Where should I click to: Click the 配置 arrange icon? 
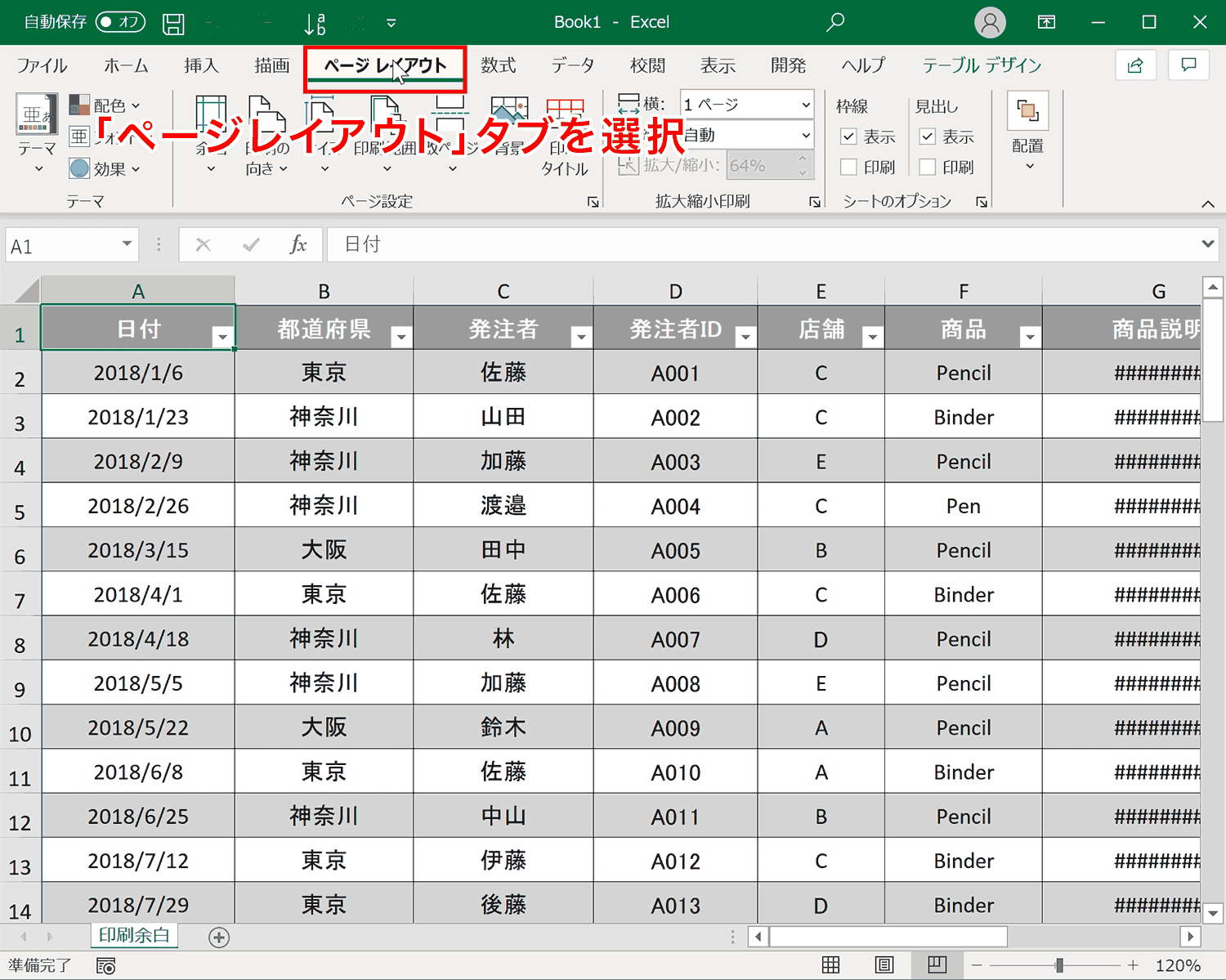[x=1027, y=111]
